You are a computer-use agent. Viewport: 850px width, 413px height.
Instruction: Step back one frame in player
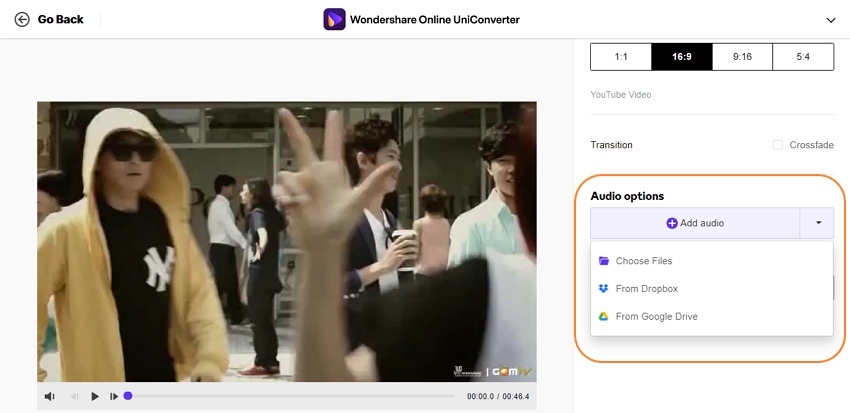[x=75, y=397]
